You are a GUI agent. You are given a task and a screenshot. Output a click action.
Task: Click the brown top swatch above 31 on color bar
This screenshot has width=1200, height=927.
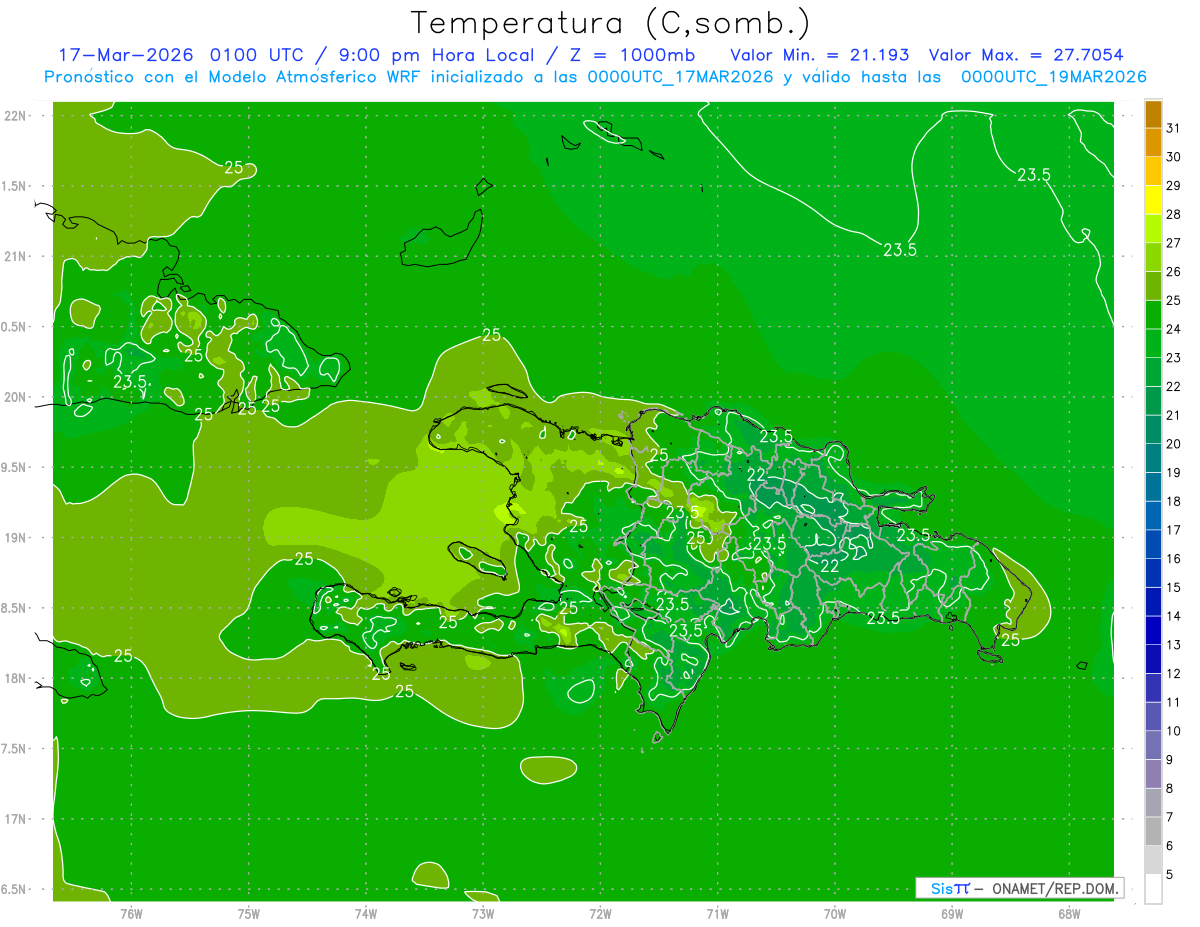[x=1153, y=115]
